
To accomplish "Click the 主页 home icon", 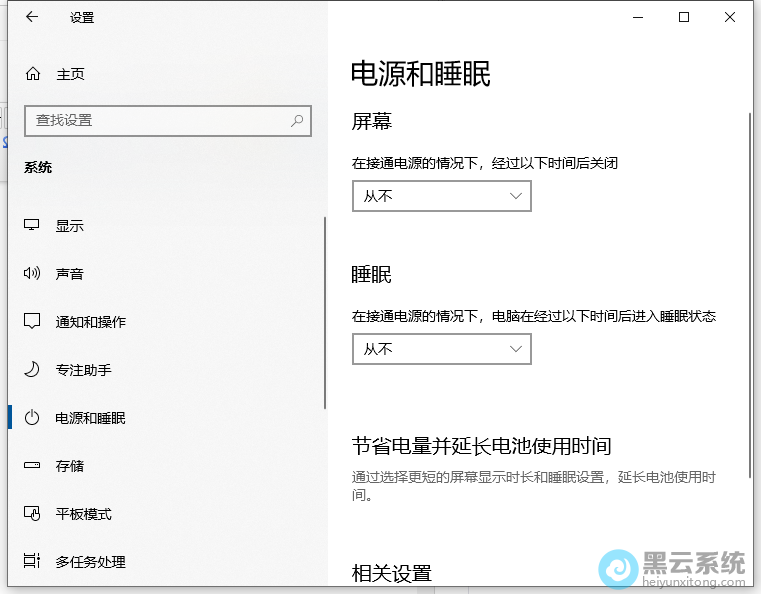I will click(x=33, y=74).
